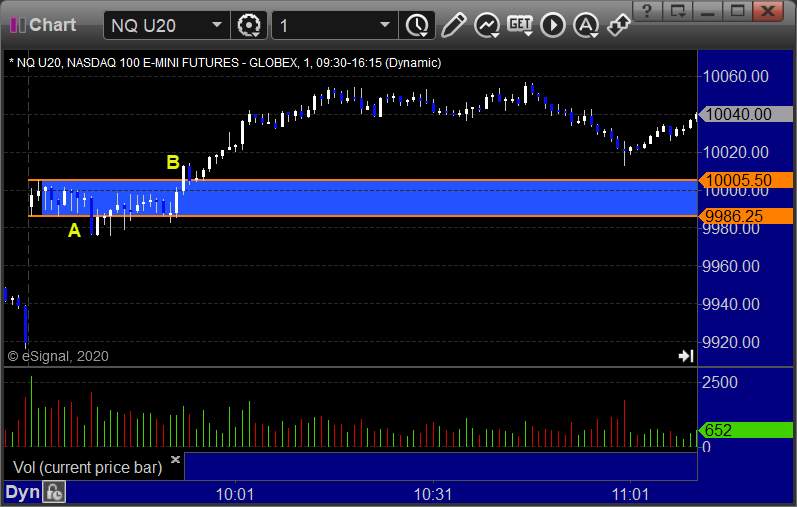Click the Dyn label

click(x=22, y=492)
